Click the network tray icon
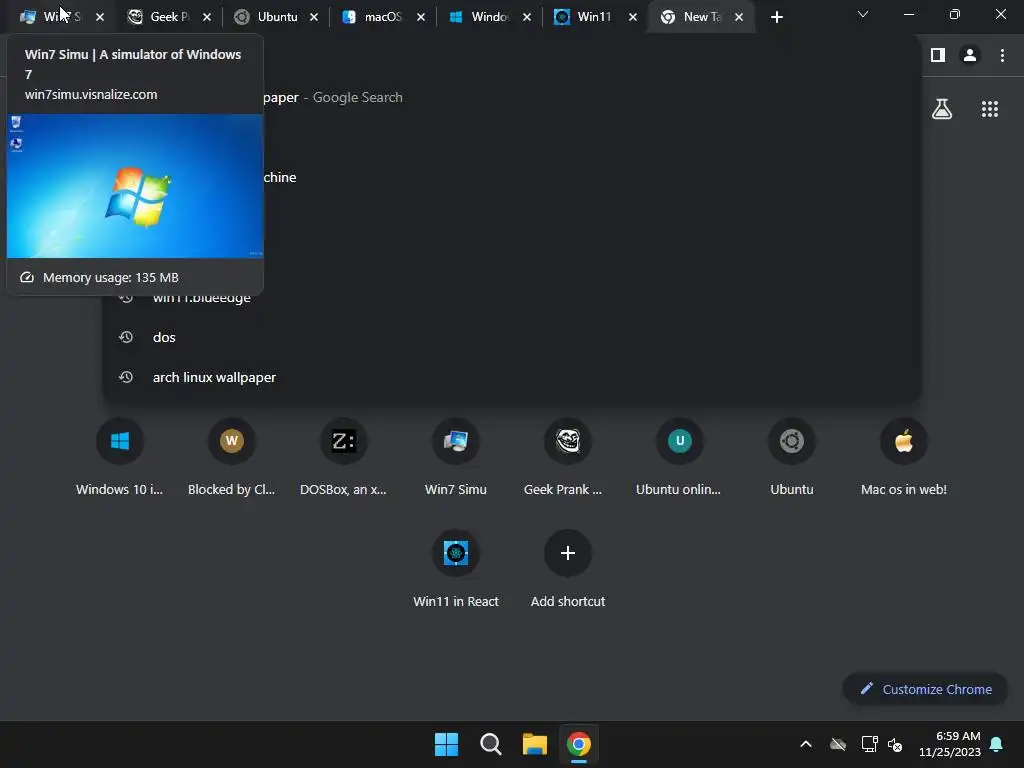1024x768 pixels. (869, 744)
